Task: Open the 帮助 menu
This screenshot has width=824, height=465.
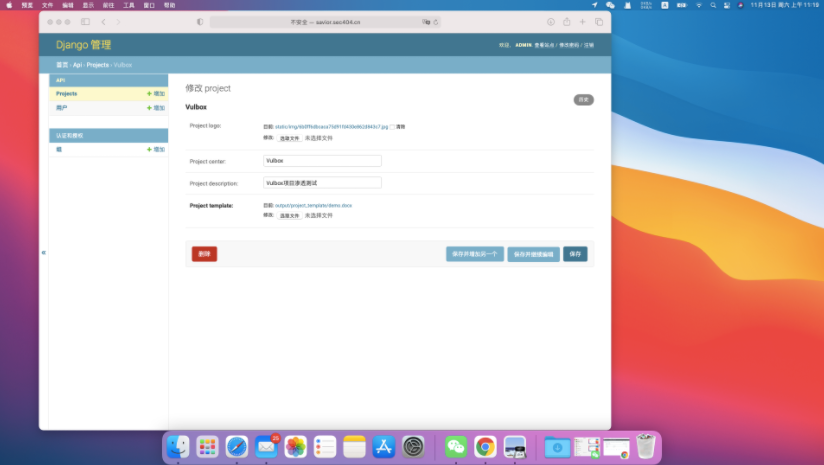Action: pyautogui.click(x=169, y=5)
